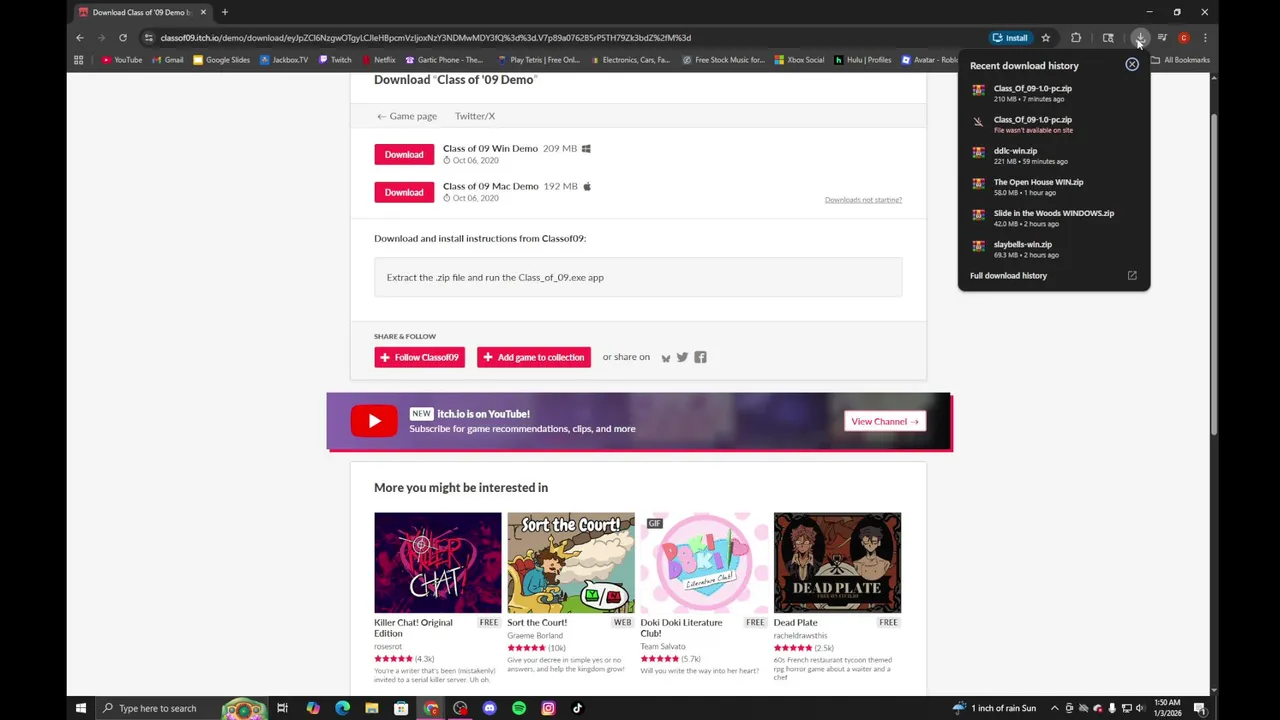The width and height of the screenshot is (1280, 720).
Task: Open a new browser tab
Action: click(x=225, y=12)
